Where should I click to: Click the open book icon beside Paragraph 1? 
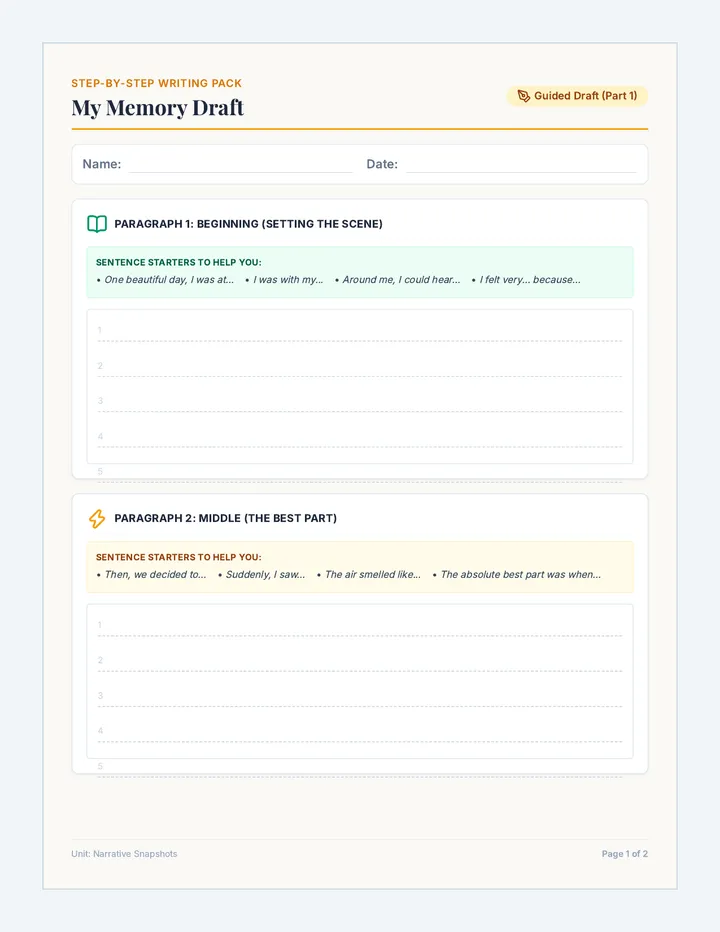tap(97, 224)
